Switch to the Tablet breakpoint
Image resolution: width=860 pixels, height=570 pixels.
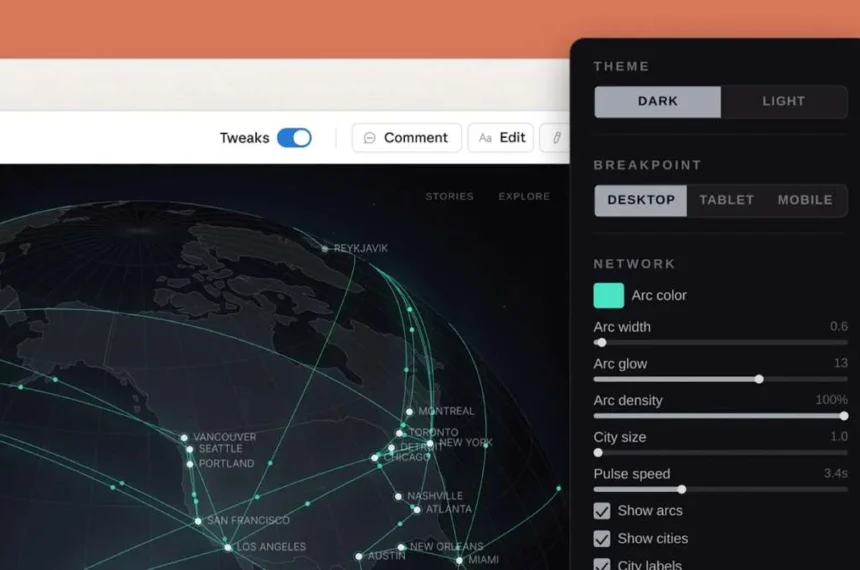point(726,200)
